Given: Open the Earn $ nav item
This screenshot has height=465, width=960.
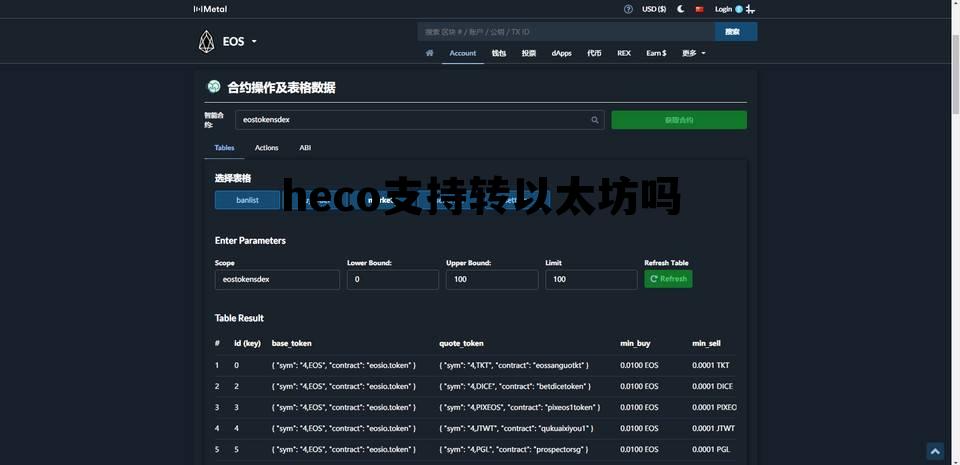Looking at the screenshot, I should (x=656, y=53).
